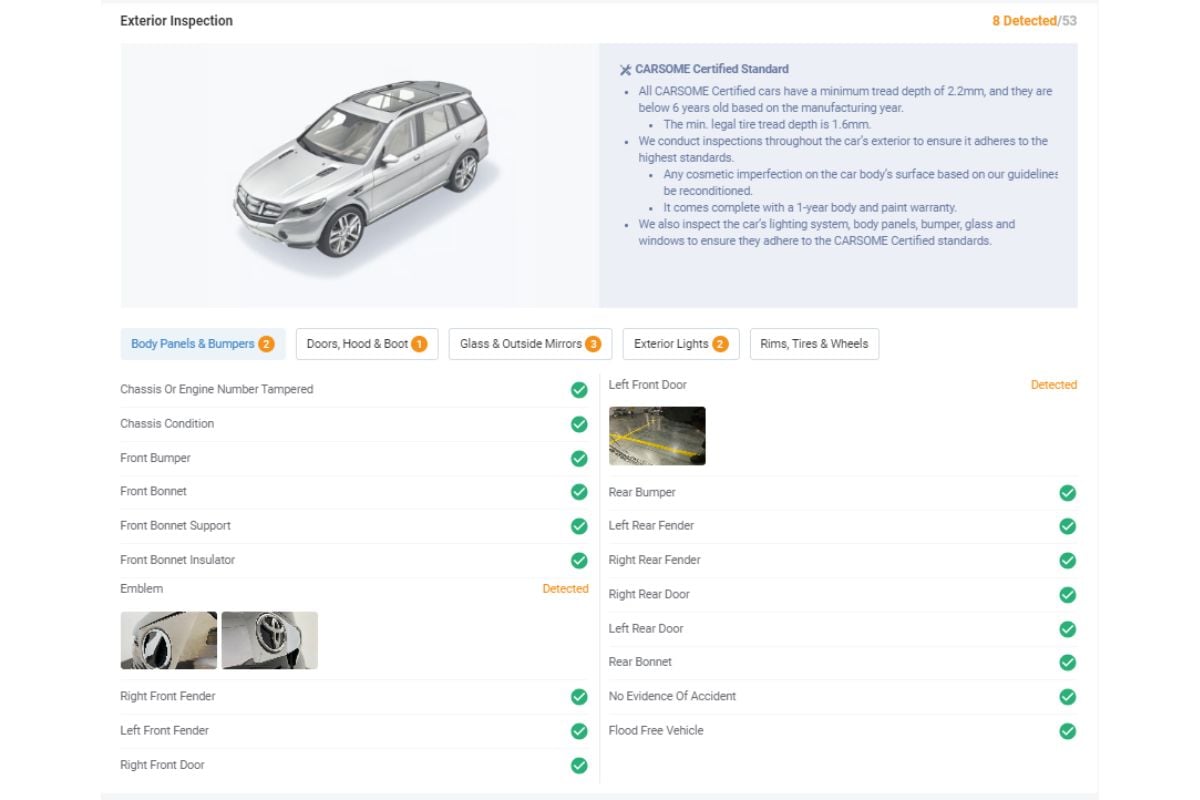This screenshot has height=800, width=1200.
Task: Click the verified check for Rear Bumper
Action: point(1067,492)
